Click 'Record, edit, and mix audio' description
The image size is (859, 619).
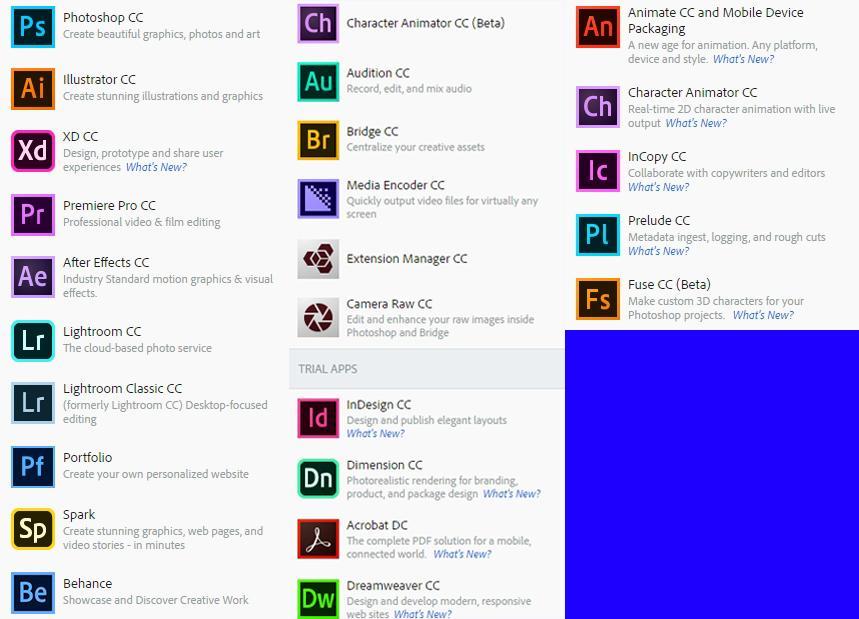pos(409,89)
